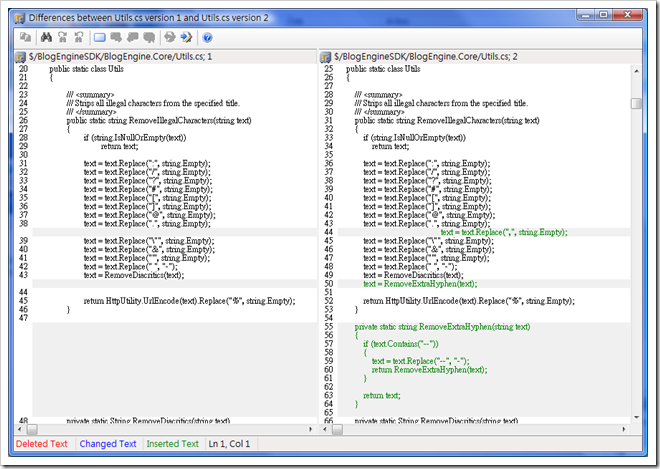Click right pane line 52 HttpUtility.UrlEncode return
660x469 pixels.
pos(469,301)
